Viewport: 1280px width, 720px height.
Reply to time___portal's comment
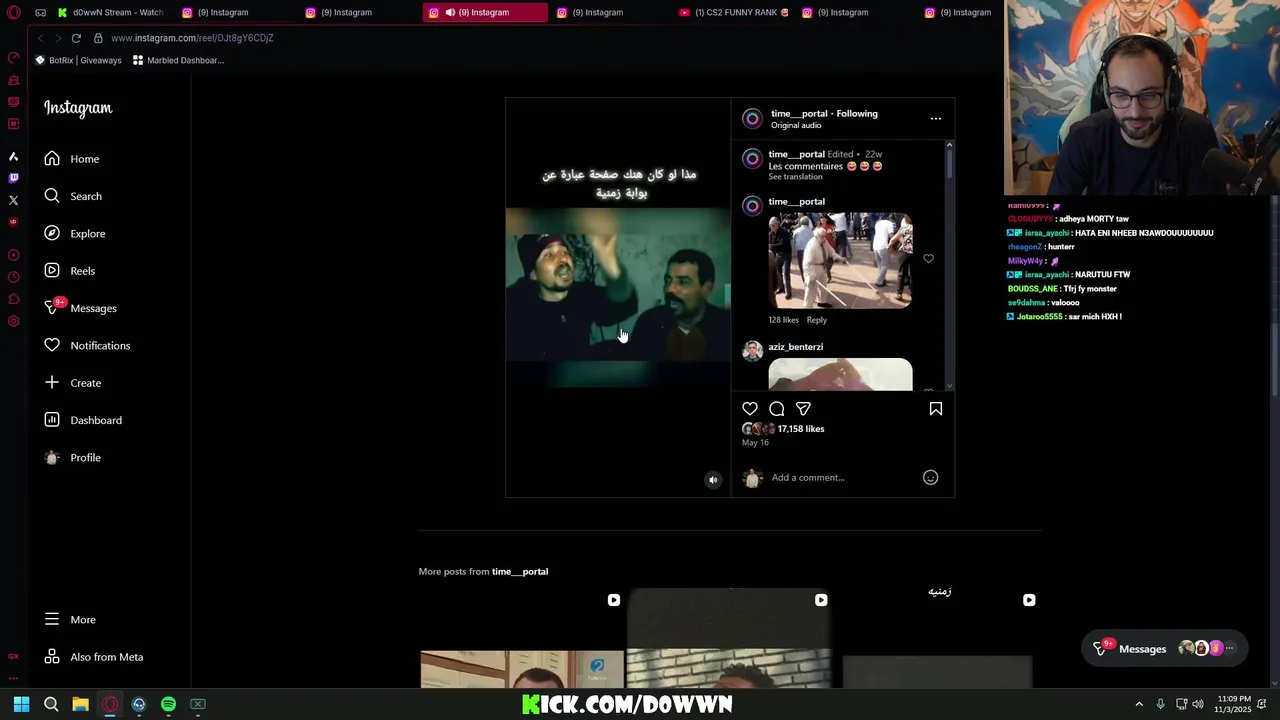(x=817, y=320)
